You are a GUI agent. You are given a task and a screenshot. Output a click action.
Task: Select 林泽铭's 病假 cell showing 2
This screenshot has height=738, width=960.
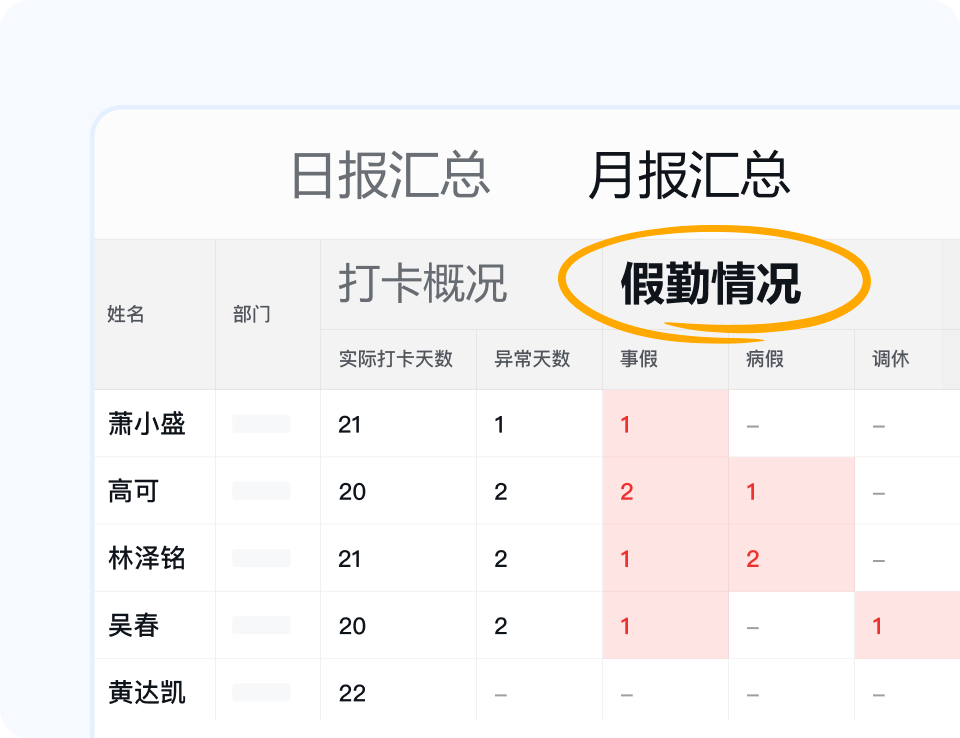click(x=750, y=557)
